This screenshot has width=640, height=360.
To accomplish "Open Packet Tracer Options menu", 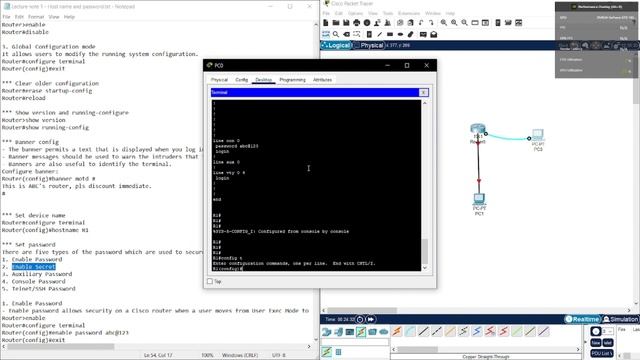I will [356, 13].
